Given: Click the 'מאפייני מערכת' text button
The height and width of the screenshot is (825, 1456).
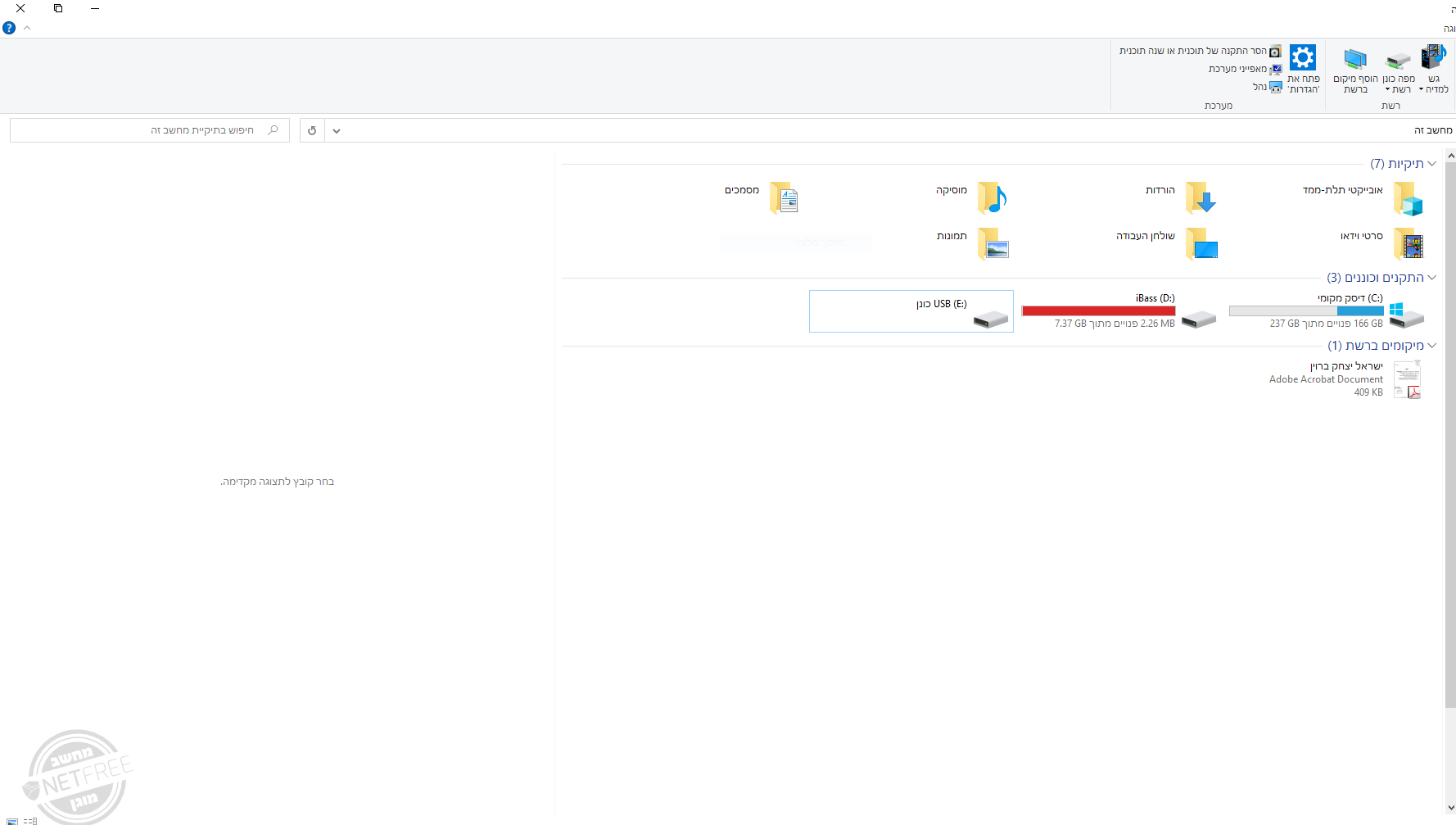Looking at the screenshot, I should 1237,69.
